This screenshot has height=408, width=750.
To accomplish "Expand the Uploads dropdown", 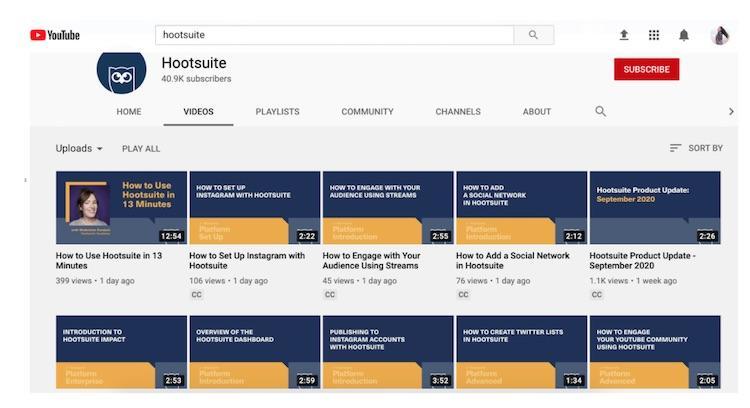I will point(79,149).
